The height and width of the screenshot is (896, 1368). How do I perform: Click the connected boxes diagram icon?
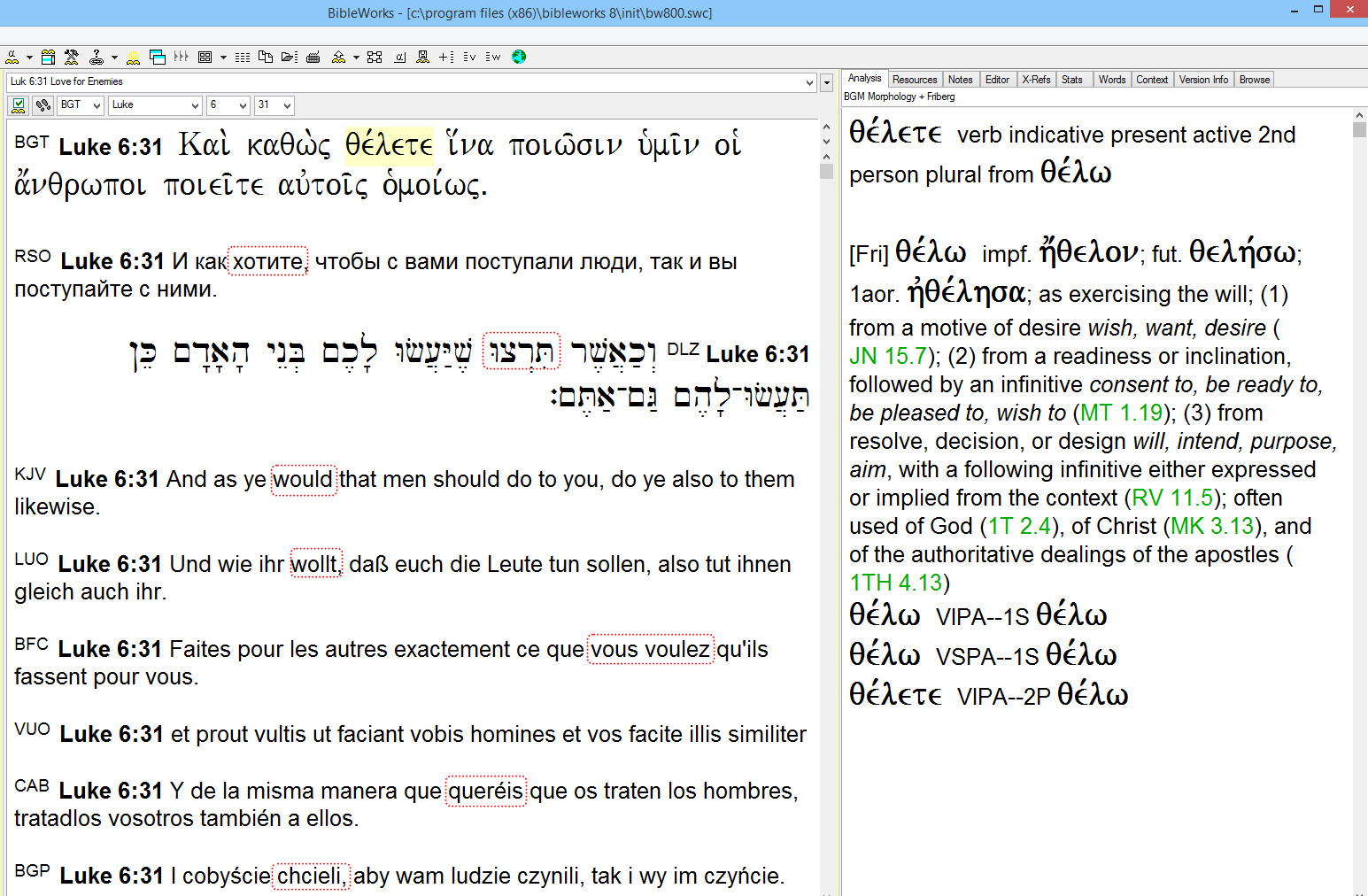coord(375,57)
